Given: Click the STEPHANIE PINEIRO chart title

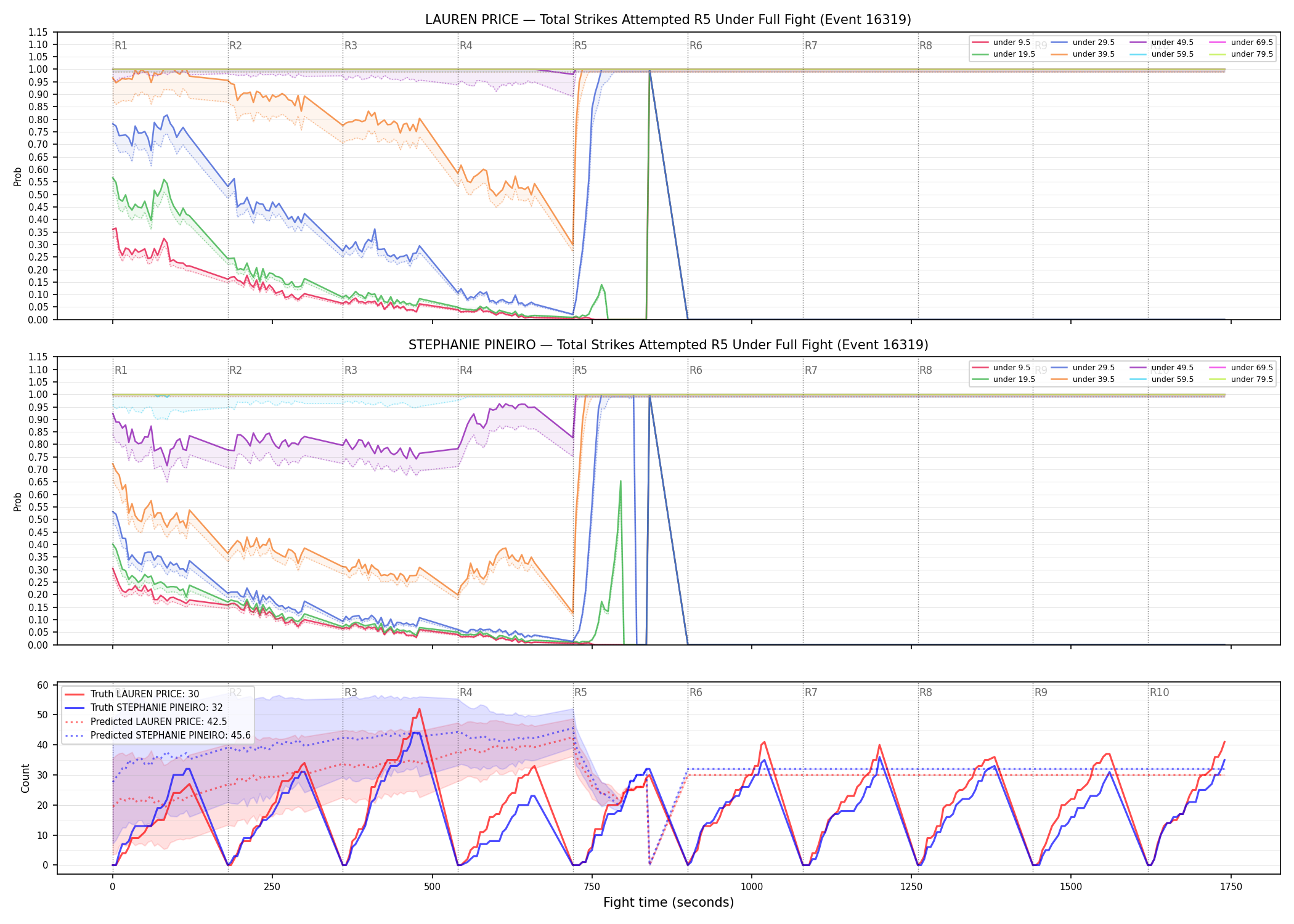Looking at the screenshot, I should [x=668, y=345].
